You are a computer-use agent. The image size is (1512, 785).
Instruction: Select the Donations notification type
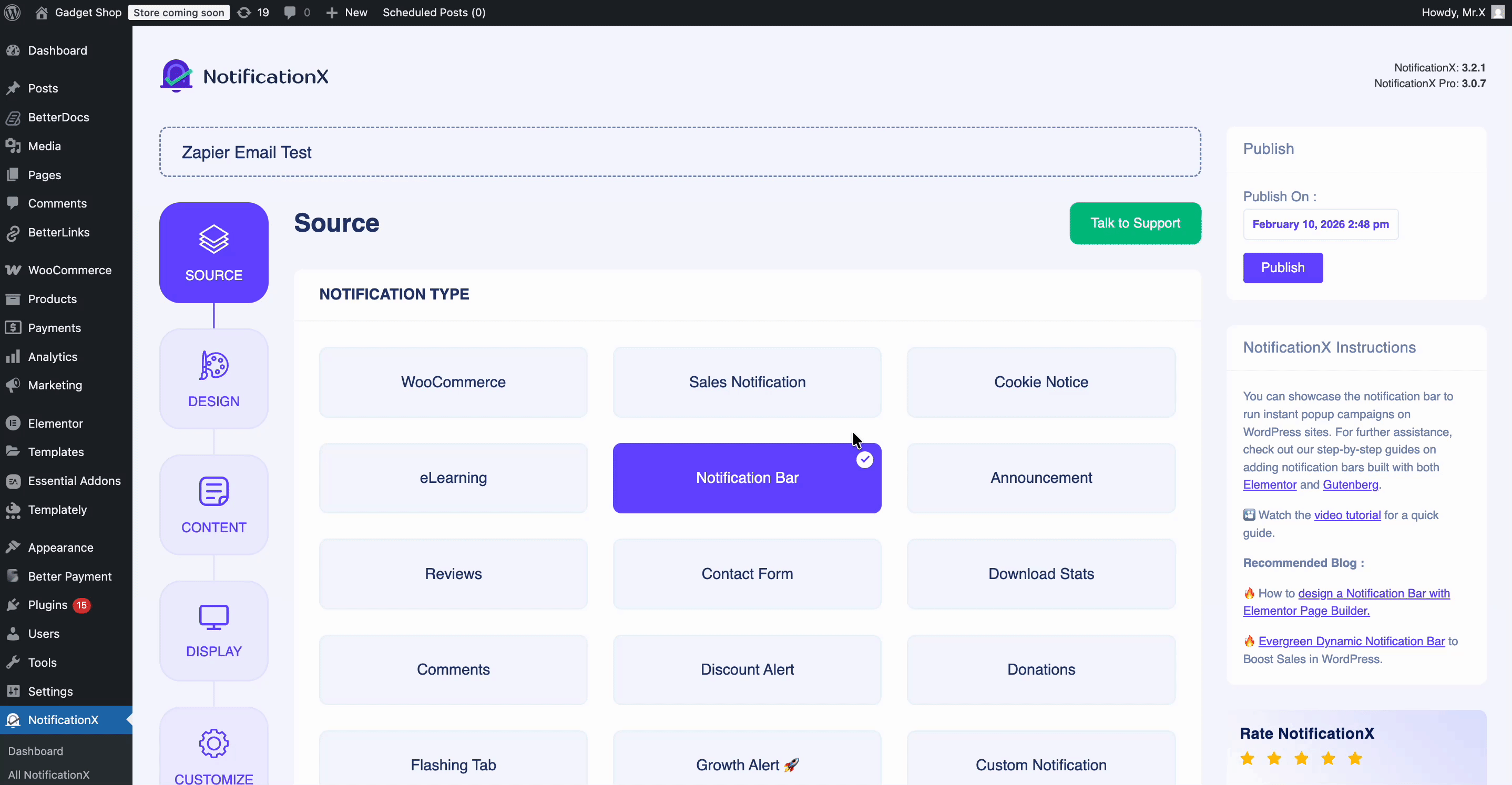coord(1040,669)
